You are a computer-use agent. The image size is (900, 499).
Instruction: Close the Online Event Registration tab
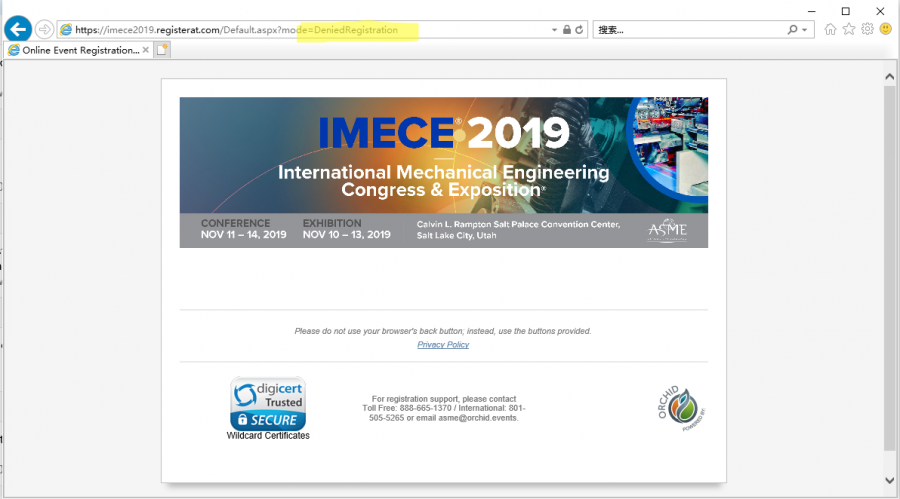pyautogui.click(x=146, y=50)
